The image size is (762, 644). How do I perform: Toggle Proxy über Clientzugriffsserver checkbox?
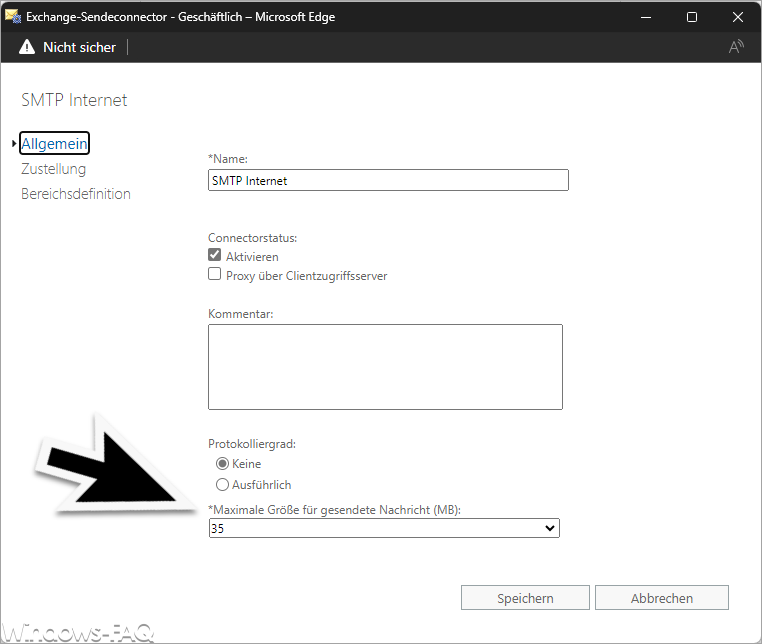(x=214, y=274)
